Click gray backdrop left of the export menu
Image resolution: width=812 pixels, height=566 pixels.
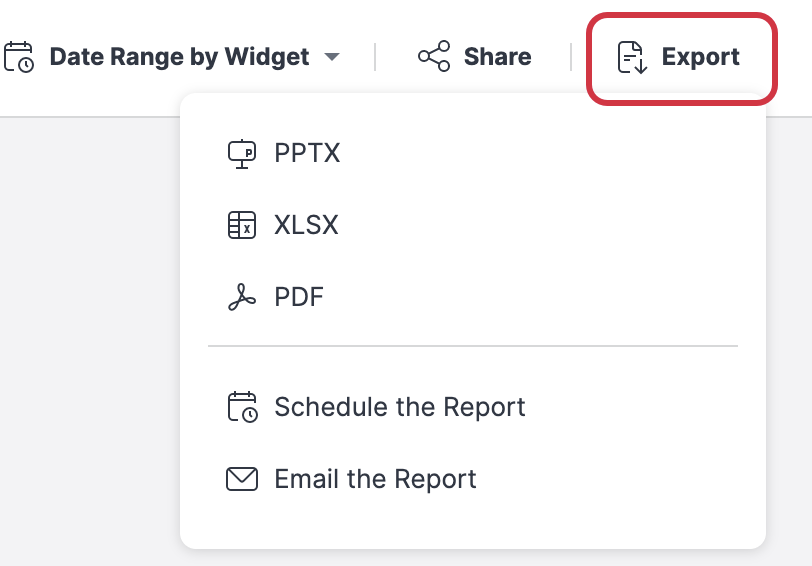[x=90, y=330]
